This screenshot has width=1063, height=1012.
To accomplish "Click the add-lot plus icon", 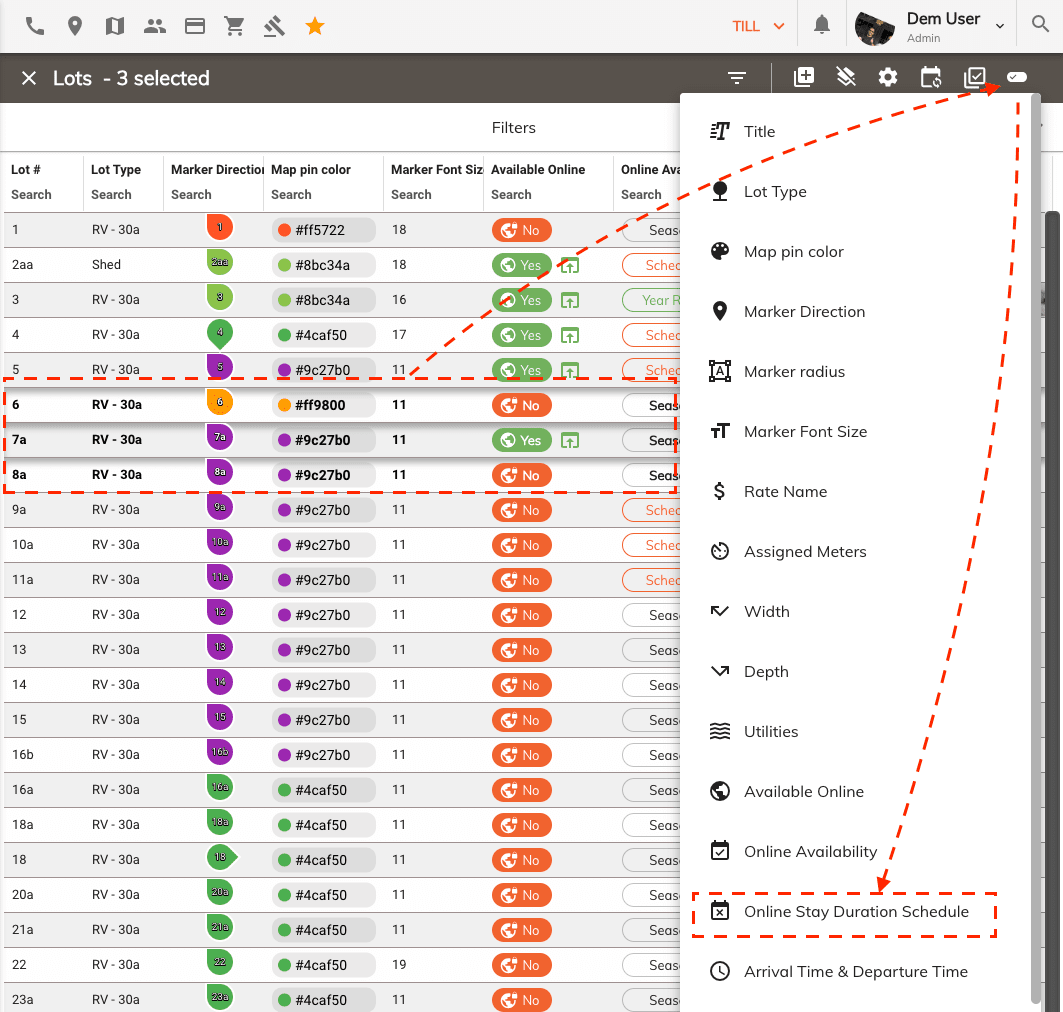I will pos(804,77).
